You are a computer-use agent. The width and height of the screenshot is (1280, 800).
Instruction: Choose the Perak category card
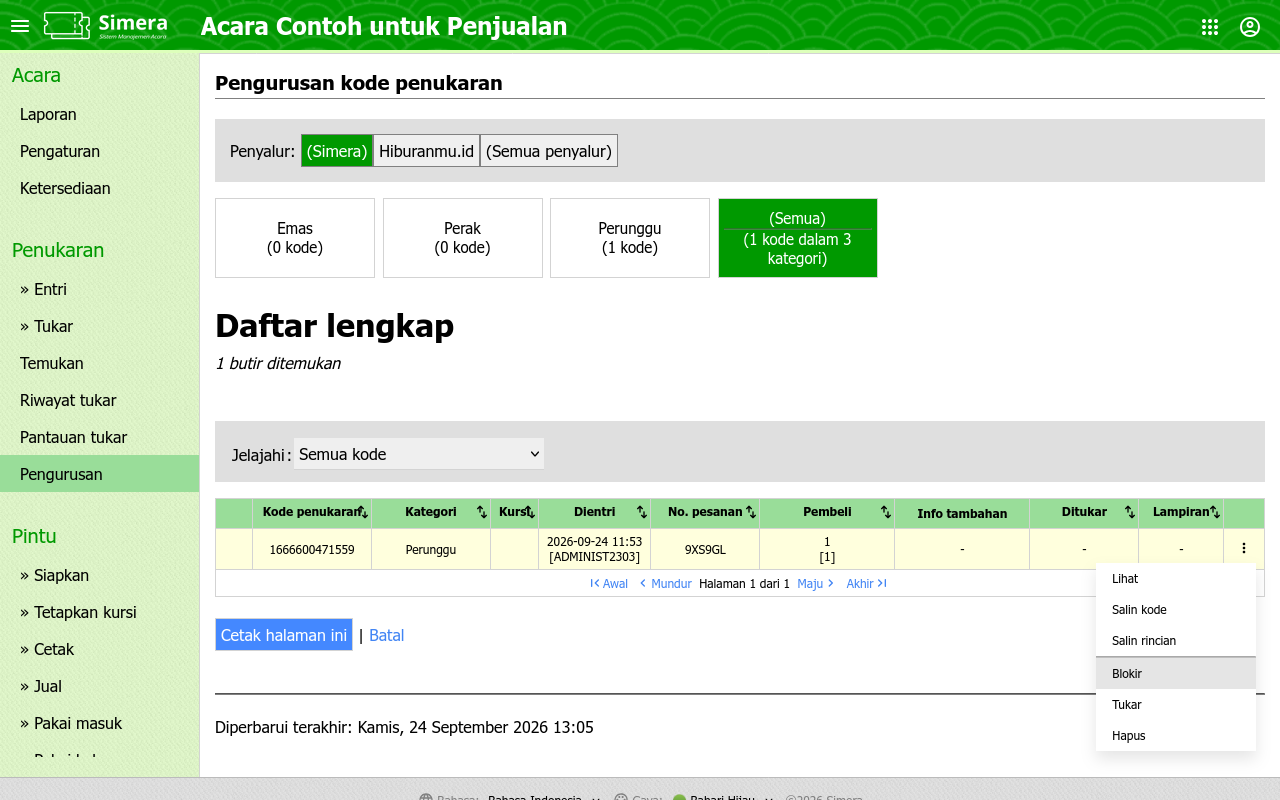pyautogui.click(x=463, y=238)
